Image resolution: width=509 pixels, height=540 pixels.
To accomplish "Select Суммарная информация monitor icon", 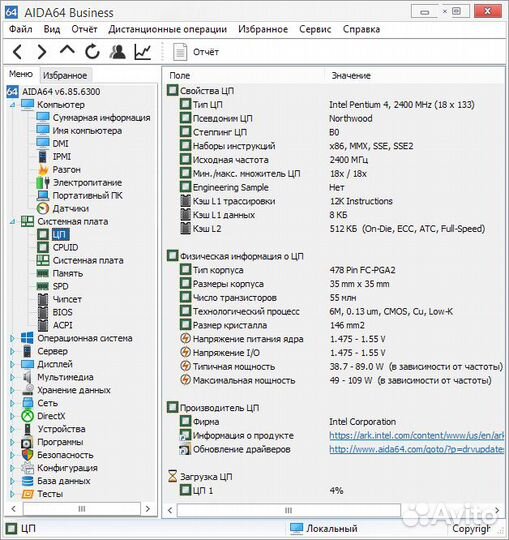I will tap(43, 117).
